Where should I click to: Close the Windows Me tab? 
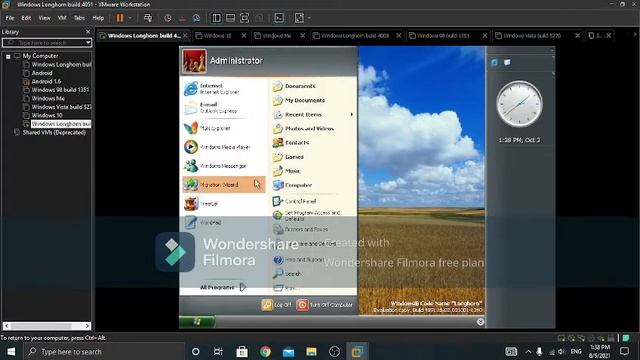302,36
